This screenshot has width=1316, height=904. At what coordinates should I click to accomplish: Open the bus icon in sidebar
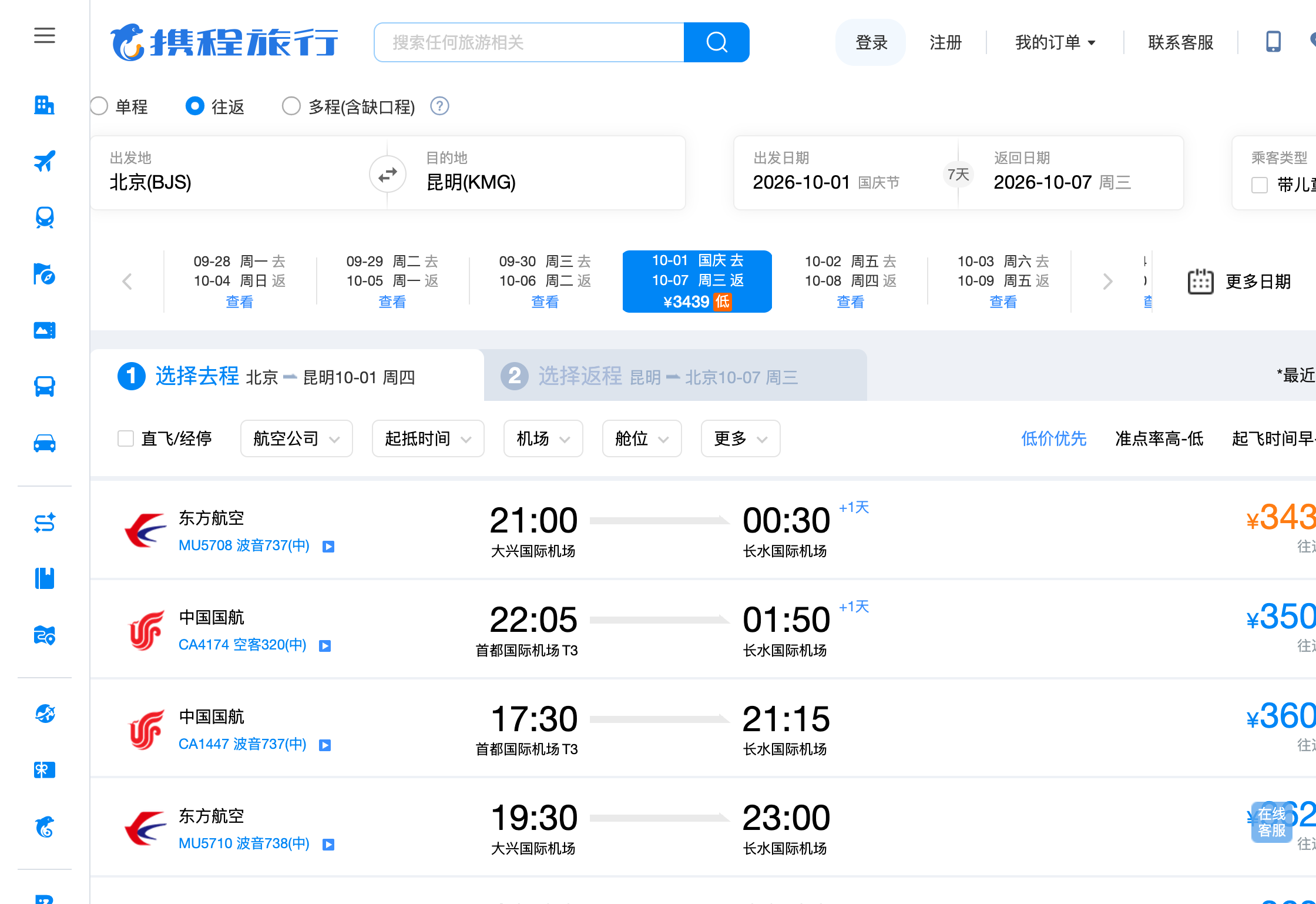45,387
